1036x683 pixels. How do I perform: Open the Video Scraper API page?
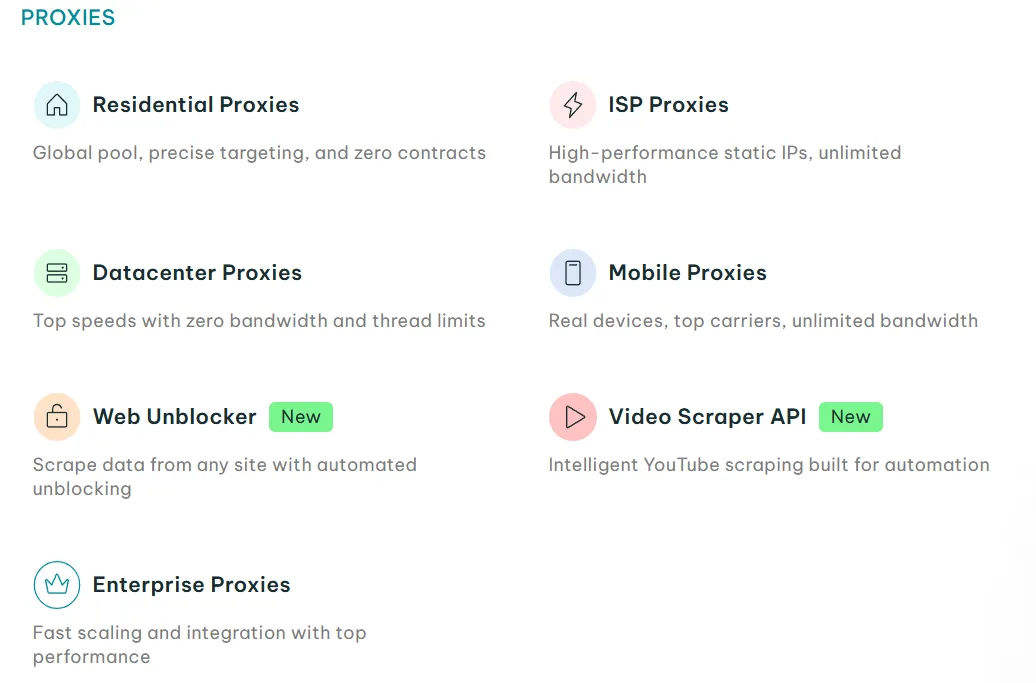point(705,416)
